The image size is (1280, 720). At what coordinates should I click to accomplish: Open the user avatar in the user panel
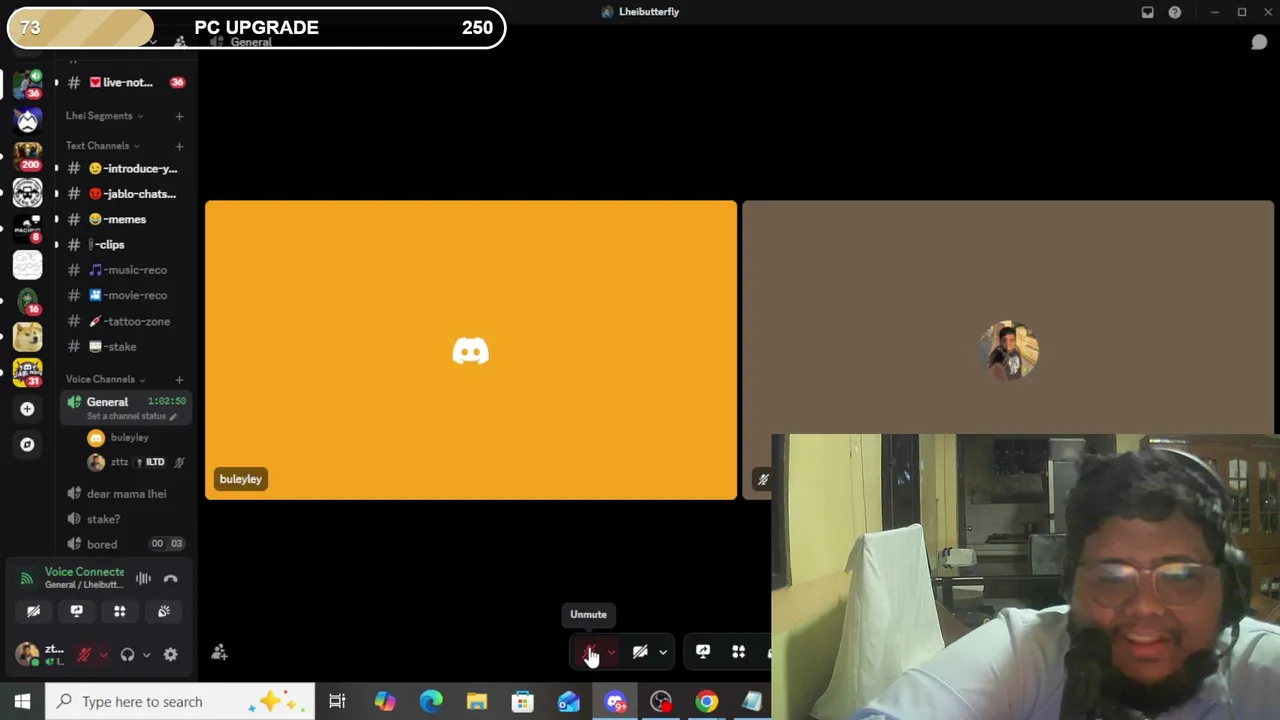[27, 655]
